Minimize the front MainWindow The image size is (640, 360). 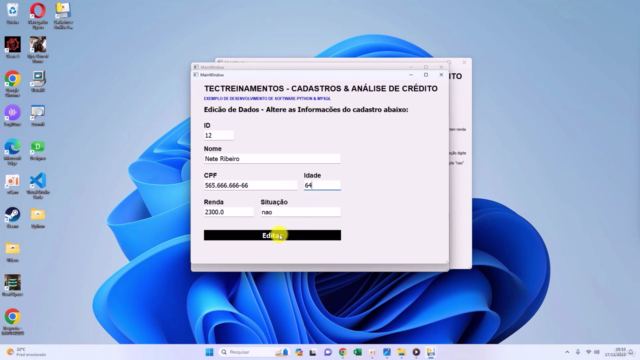tap(411, 75)
